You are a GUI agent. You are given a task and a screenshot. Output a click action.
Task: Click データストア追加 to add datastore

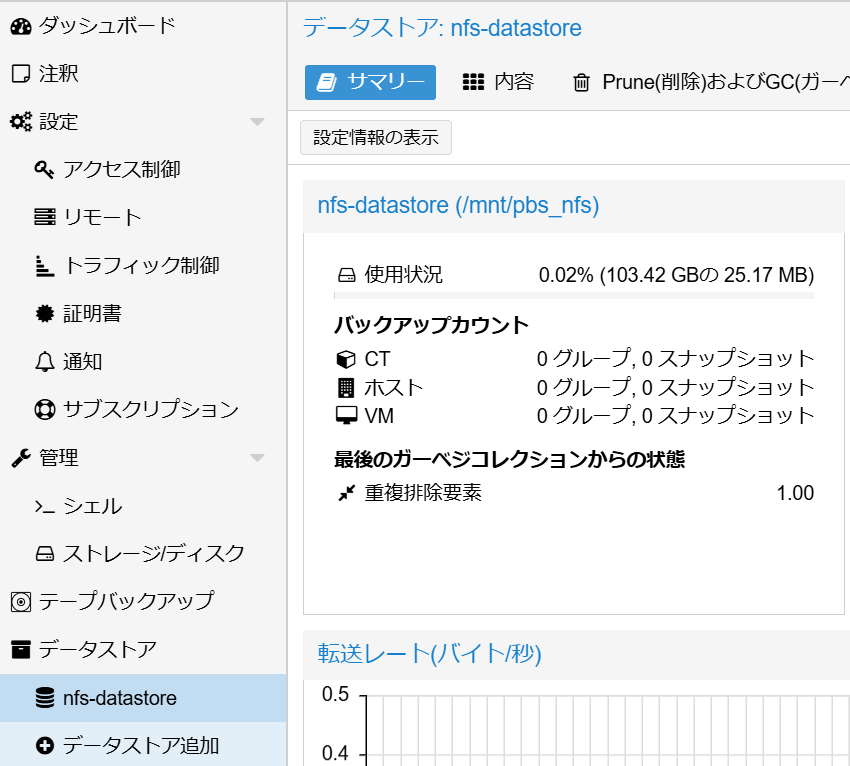(x=143, y=745)
